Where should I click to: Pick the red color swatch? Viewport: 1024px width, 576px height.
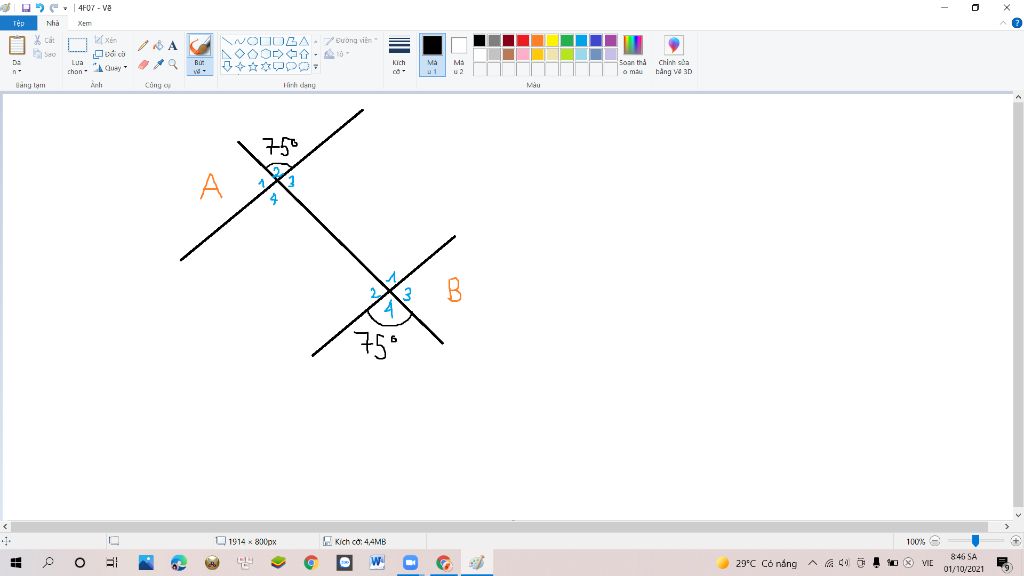coord(523,40)
